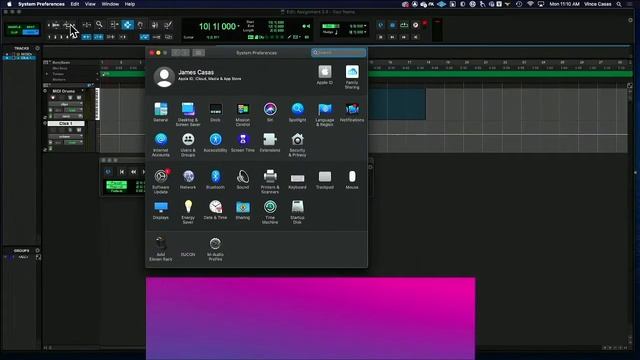Open the ruler view selector beside Bars|Beats
Image resolution: width=640 pixels, height=360 pixels.
pyautogui.click(x=46, y=62)
